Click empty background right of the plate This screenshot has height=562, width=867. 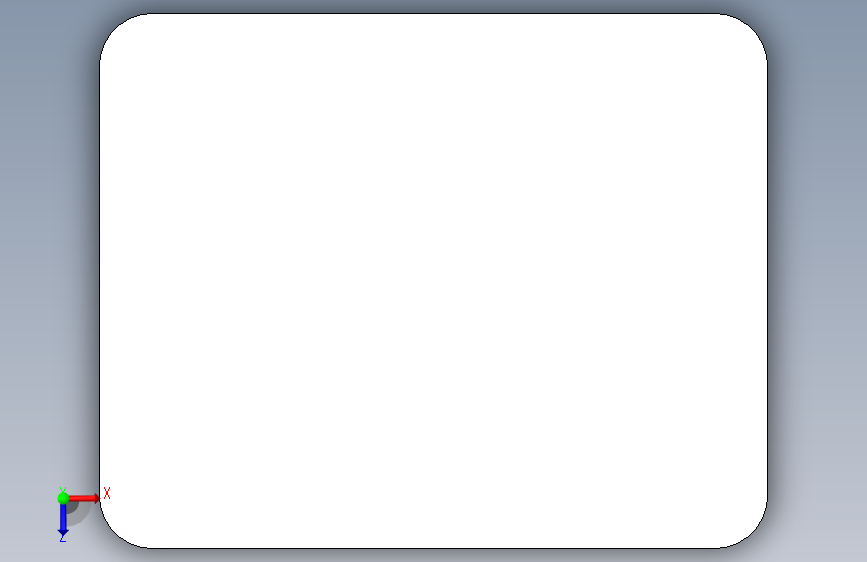(818, 281)
